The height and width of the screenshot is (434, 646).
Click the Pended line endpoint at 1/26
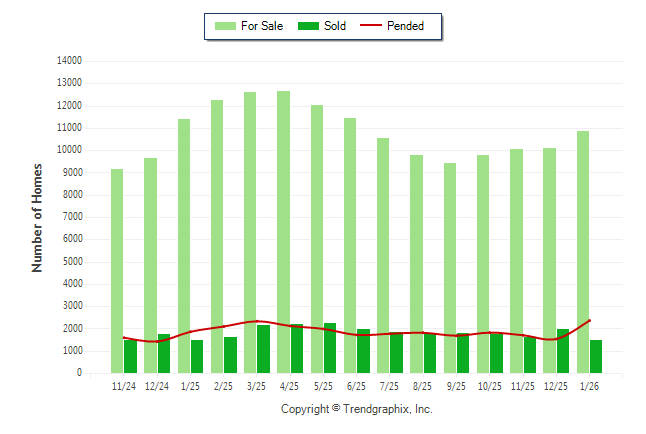[590, 320]
